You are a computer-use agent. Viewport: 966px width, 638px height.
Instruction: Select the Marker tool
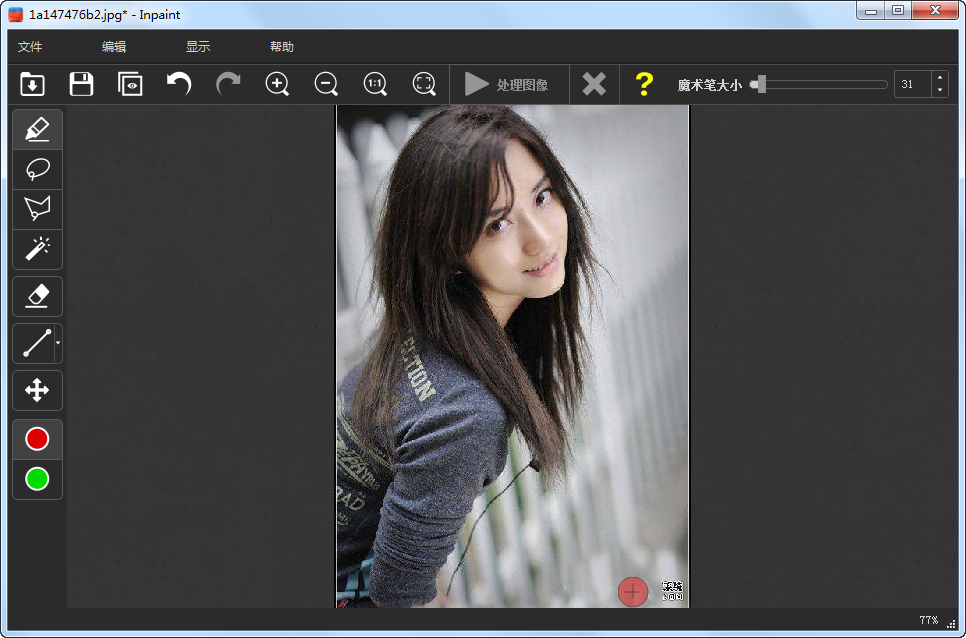pyautogui.click(x=37, y=130)
